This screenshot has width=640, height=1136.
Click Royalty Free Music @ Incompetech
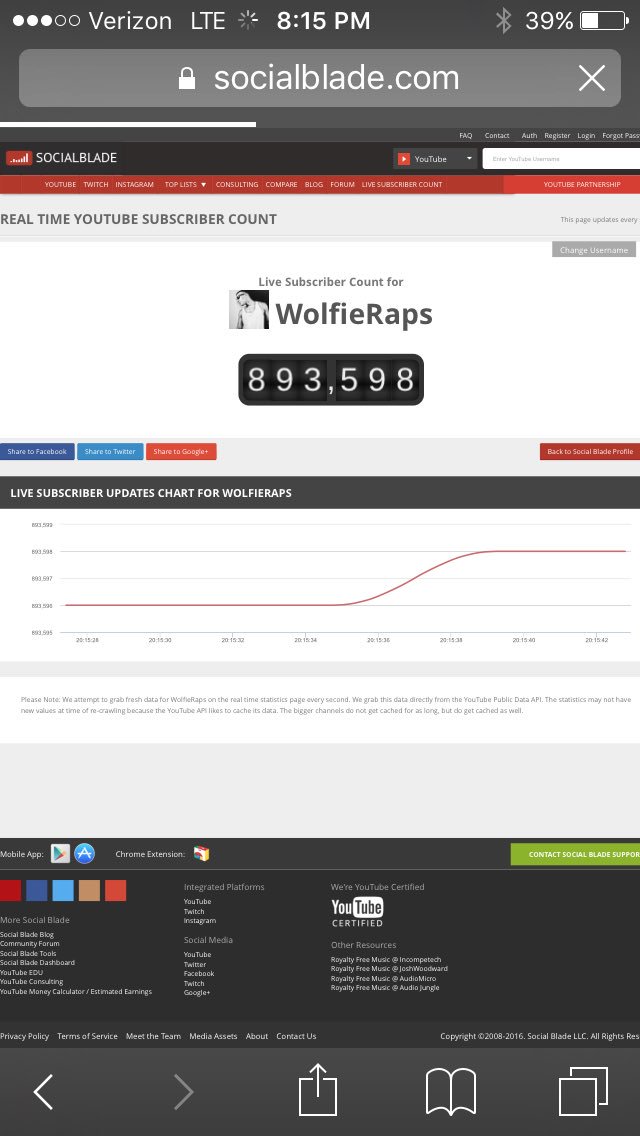pos(386,959)
